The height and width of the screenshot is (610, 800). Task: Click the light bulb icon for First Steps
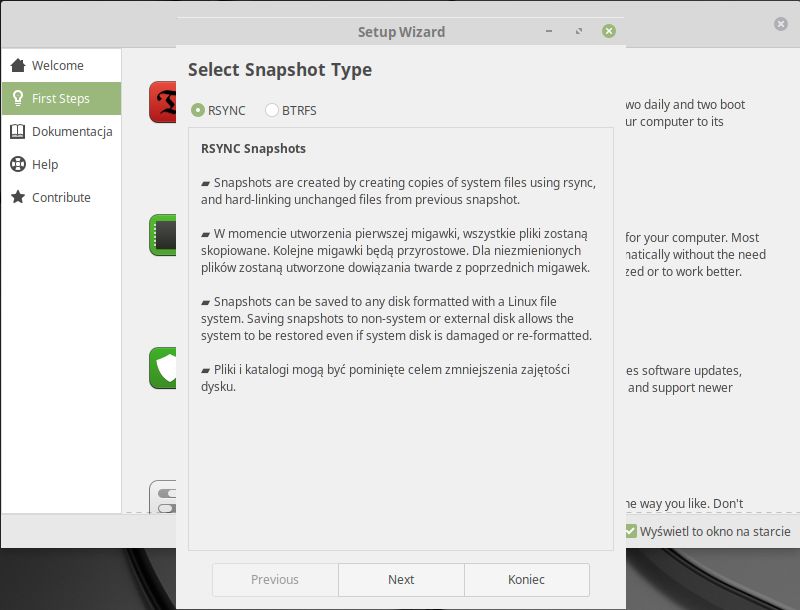(18, 98)
